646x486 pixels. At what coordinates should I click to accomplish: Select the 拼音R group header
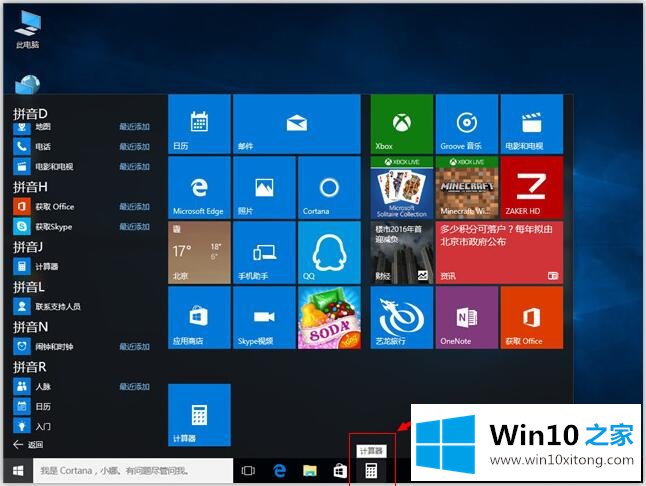click(x=30, y=367)
